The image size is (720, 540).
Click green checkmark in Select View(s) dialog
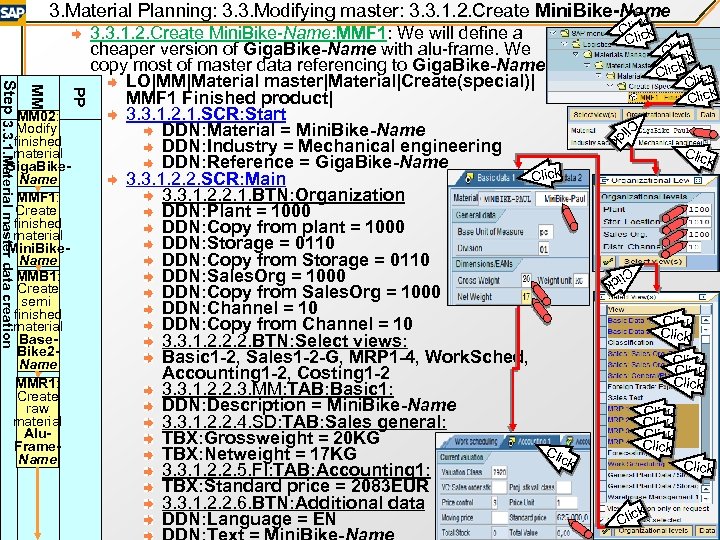tap(607, 531)
